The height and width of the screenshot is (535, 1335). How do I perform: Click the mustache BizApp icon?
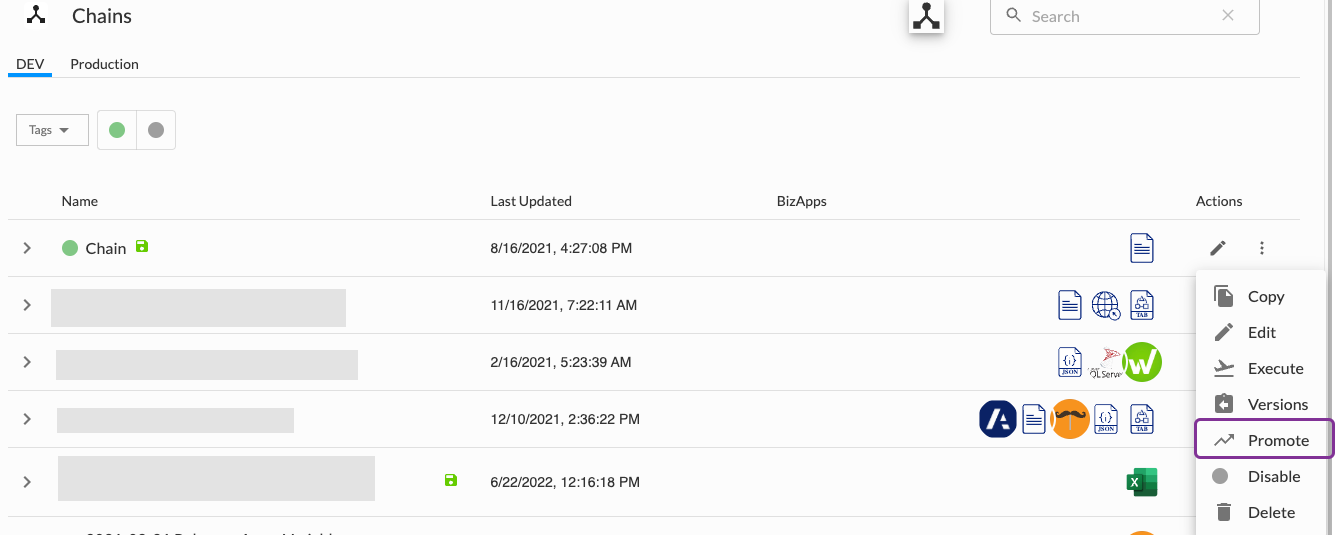1071,419
